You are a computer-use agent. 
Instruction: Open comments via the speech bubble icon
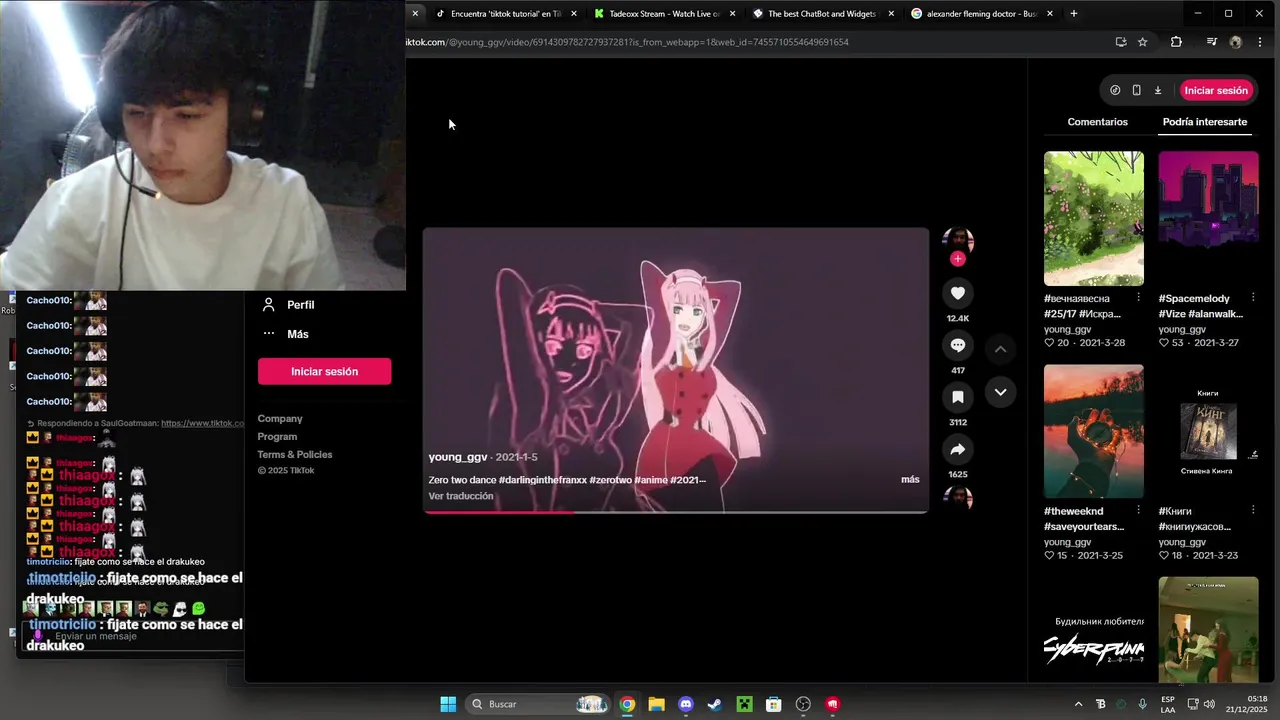(958, 345)
